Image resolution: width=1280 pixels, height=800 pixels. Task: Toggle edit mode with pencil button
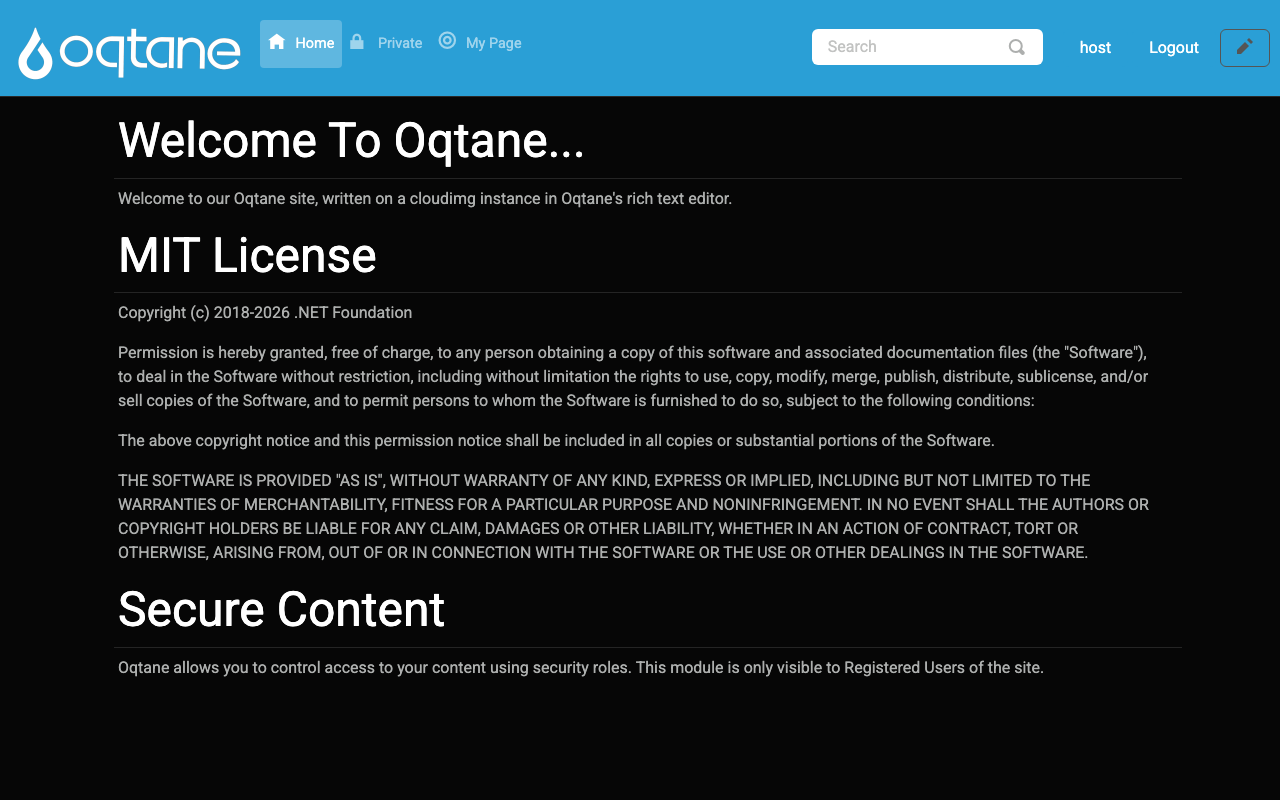(x=1245, y=48)
